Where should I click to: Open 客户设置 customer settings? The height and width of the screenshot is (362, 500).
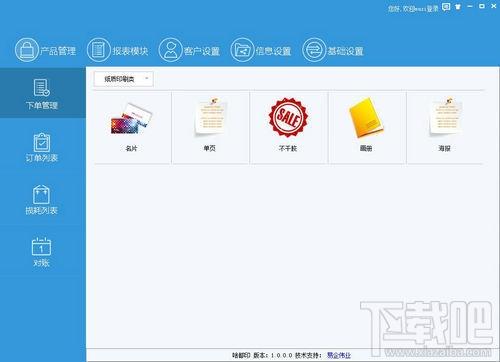point(189,50)
